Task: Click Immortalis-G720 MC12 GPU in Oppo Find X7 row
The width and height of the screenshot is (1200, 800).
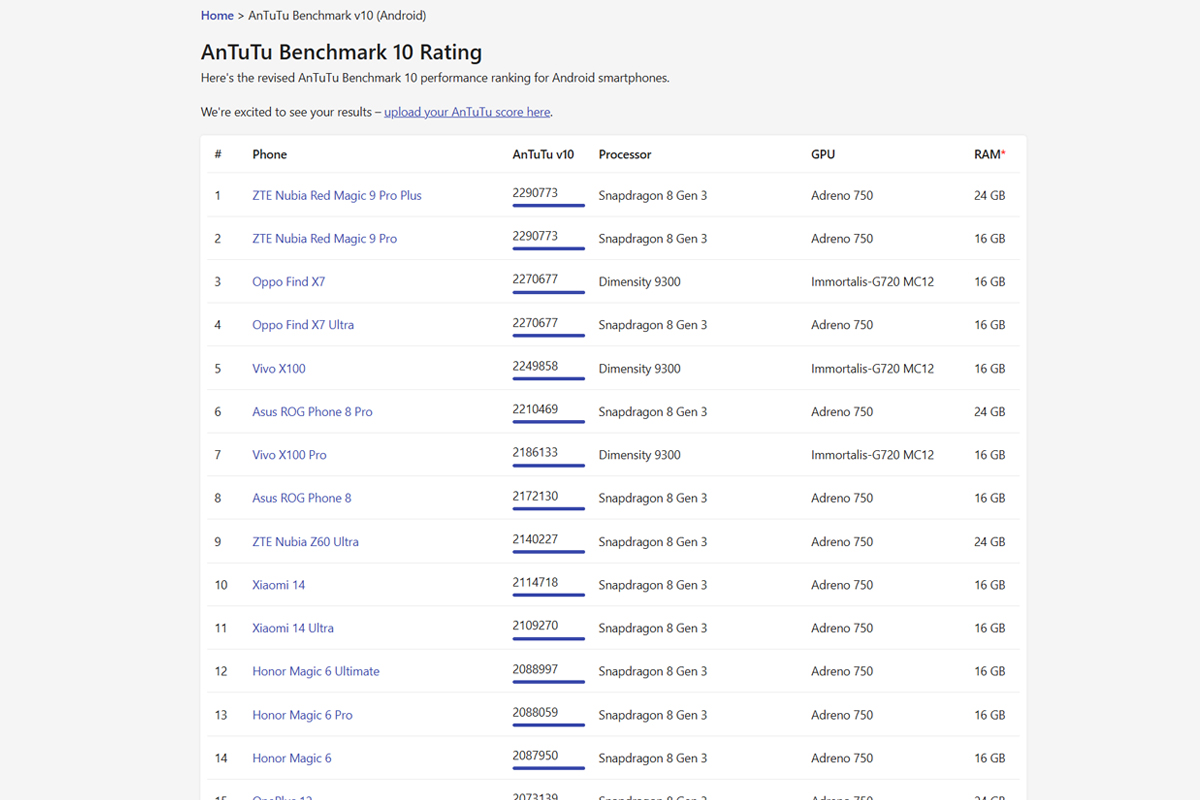Action: (872, 282)
